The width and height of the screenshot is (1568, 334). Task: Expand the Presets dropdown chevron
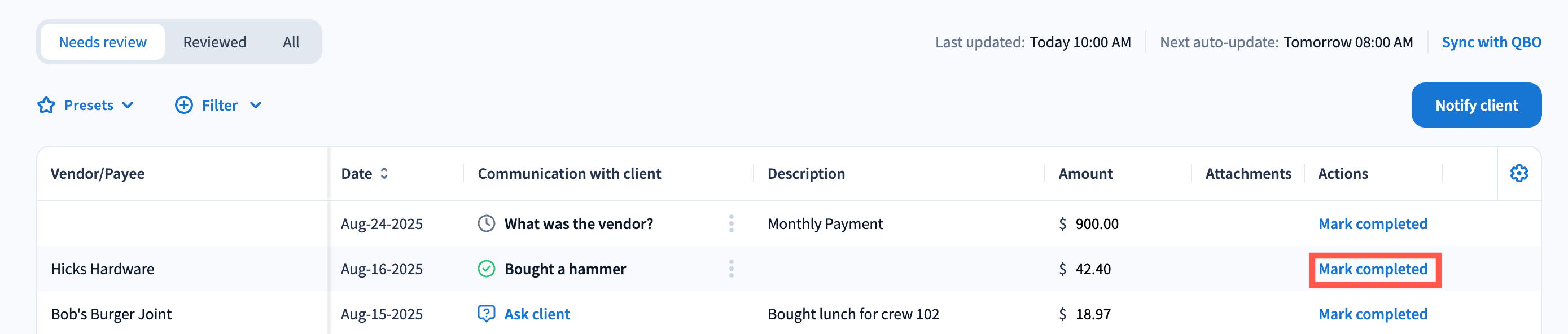[128, 106]
